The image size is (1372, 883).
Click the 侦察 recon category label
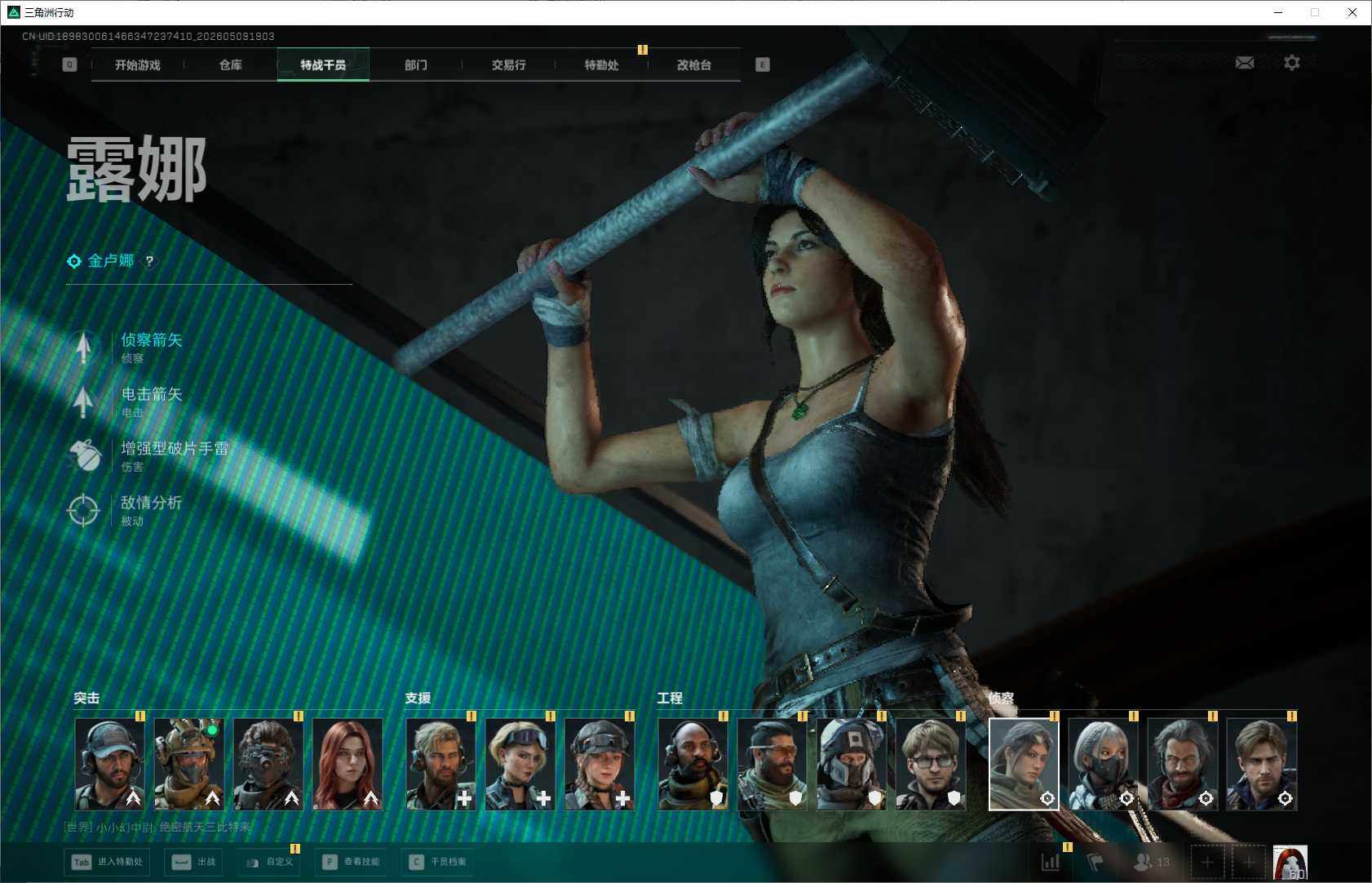pyautogui.click(x=1001, y=699)
